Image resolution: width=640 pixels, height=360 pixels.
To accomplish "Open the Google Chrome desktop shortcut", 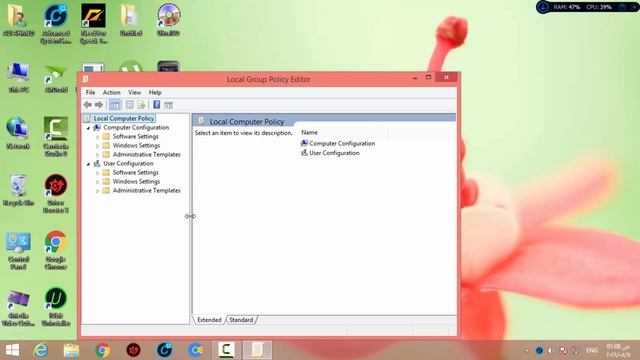I will tap(56, 250).
